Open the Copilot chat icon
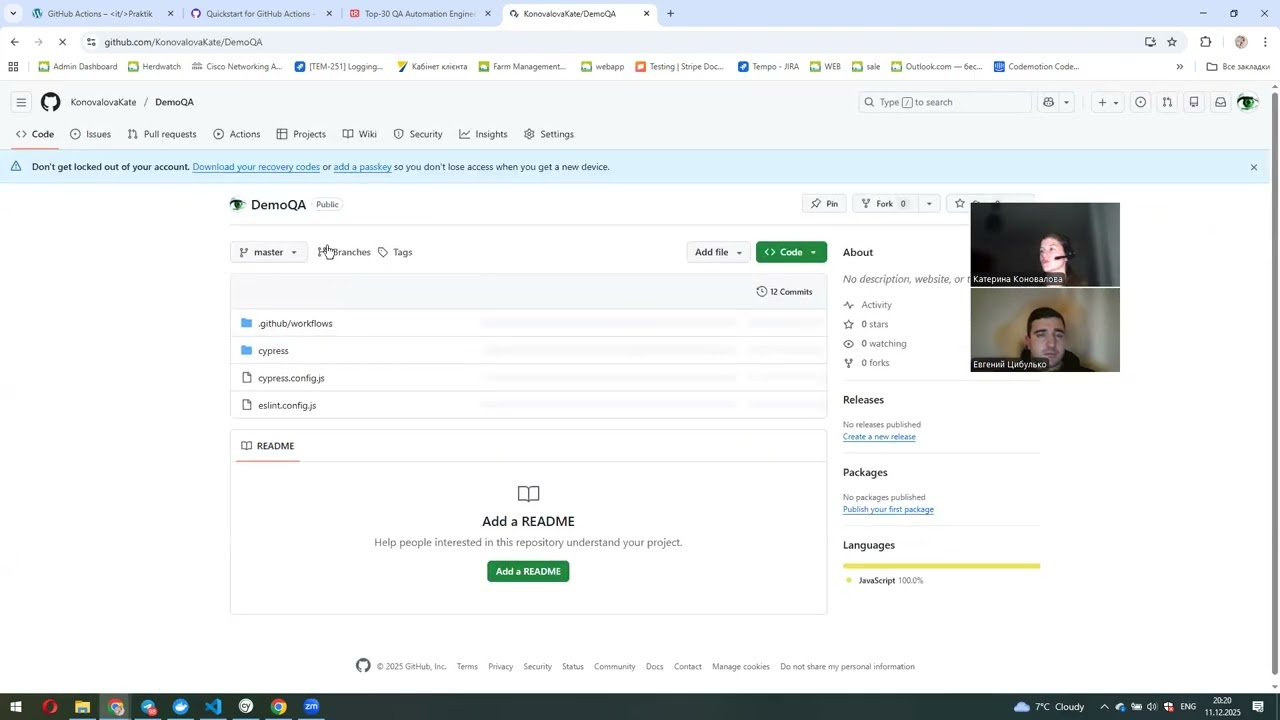This screenshot has width=1280, height=720. point(1048,102)
